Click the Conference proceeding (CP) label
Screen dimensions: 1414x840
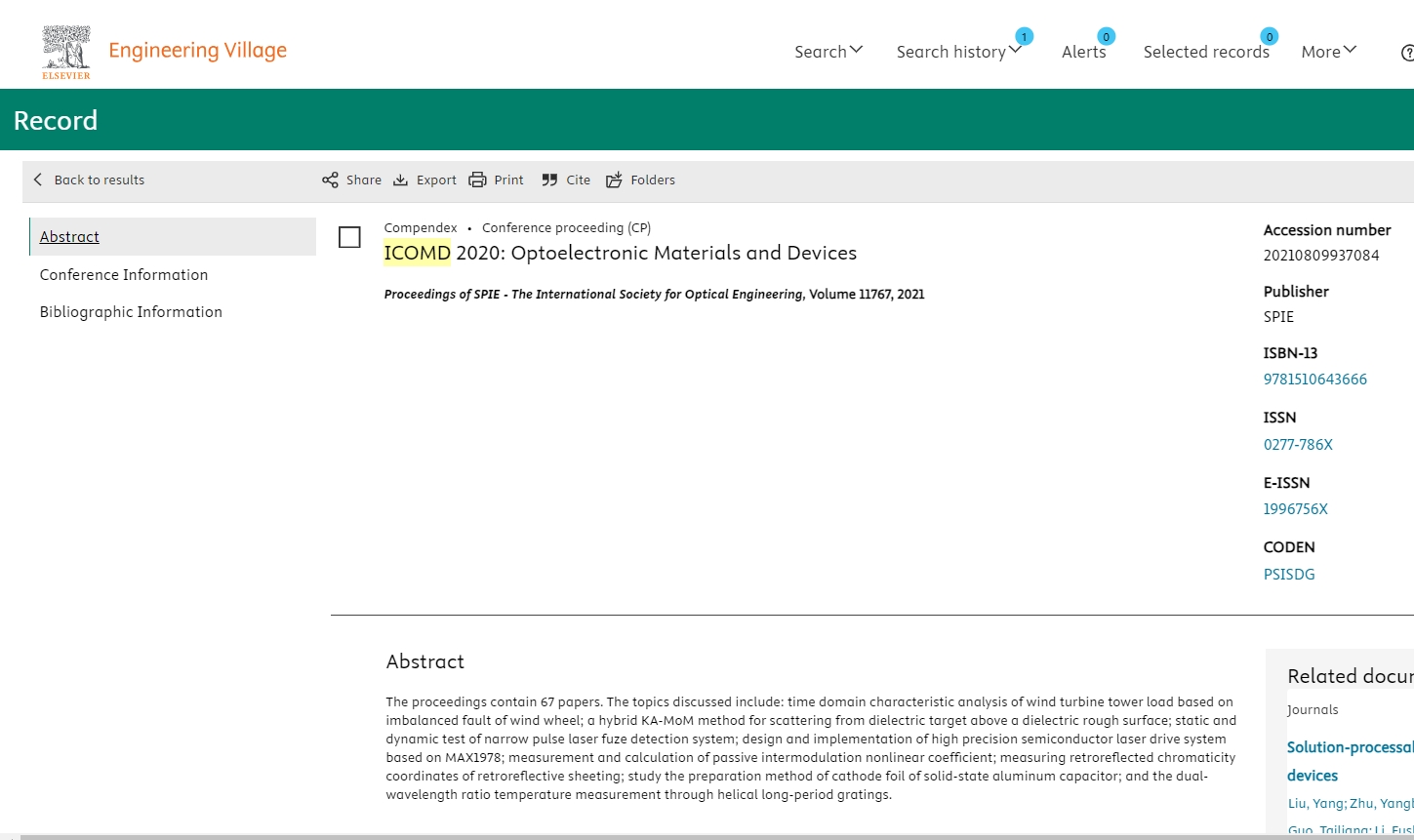pos(566,227)
